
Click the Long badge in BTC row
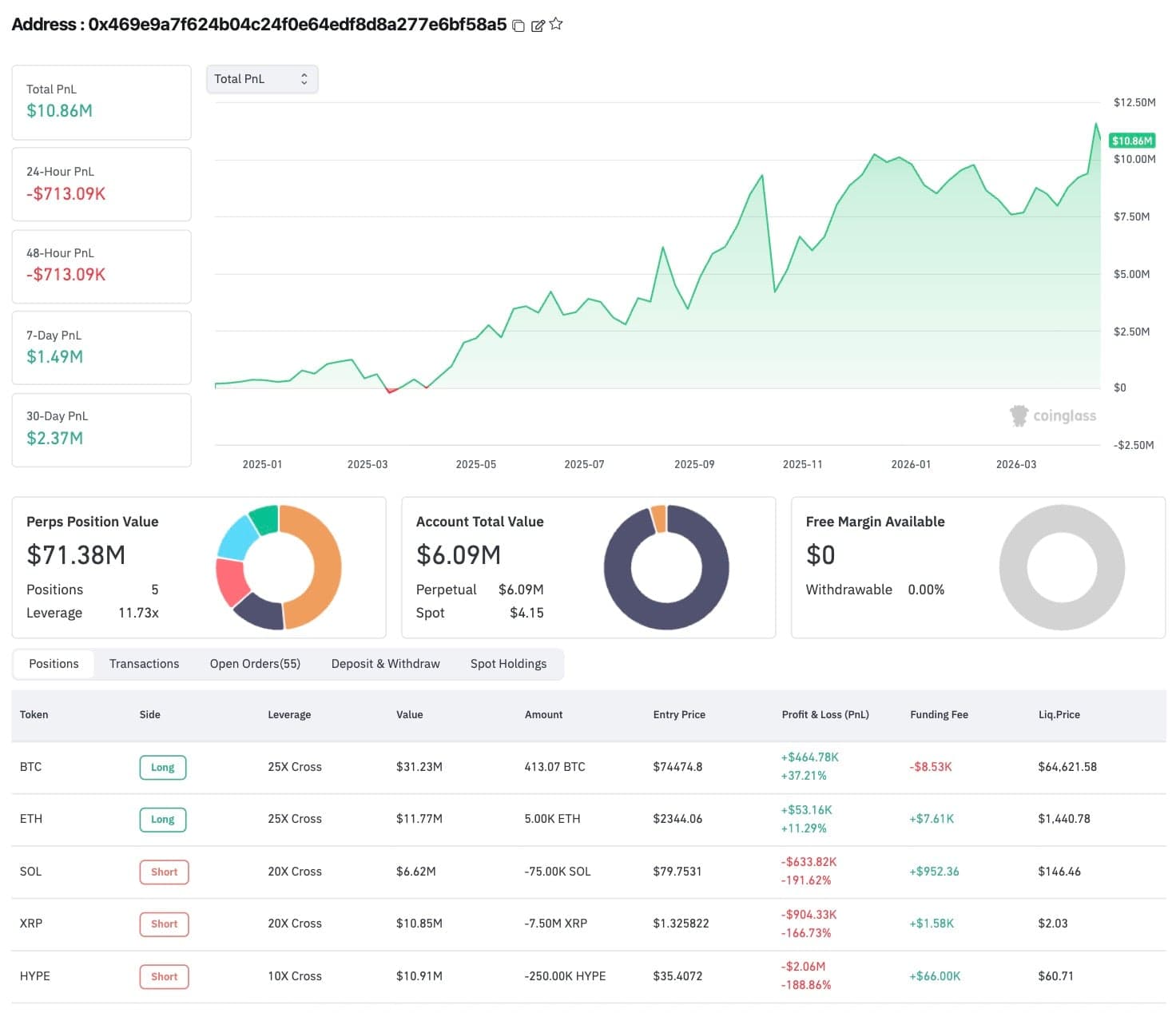tap(163, 767)
